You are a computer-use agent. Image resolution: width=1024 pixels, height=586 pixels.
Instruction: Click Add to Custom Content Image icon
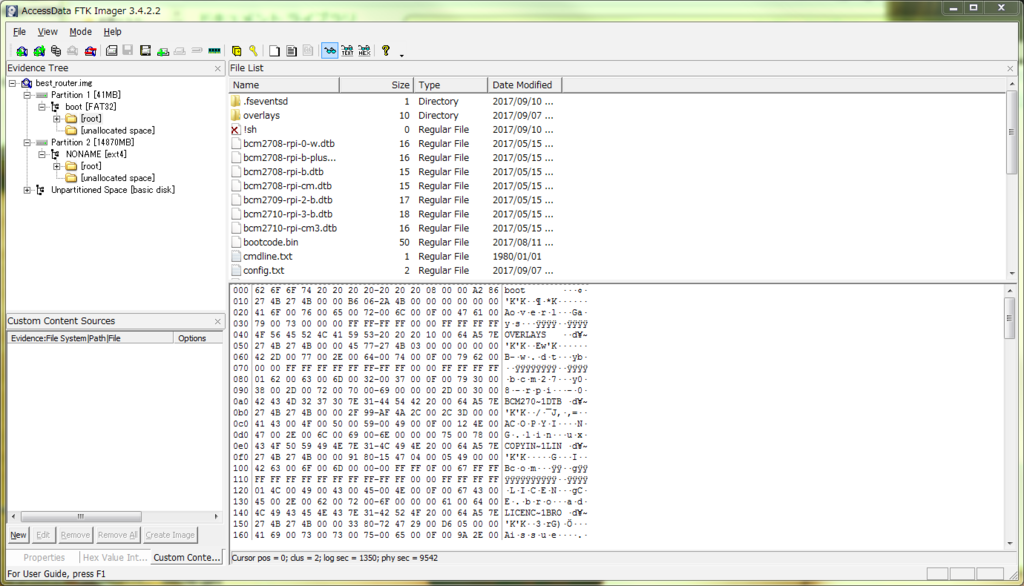(x=163, y=51)
